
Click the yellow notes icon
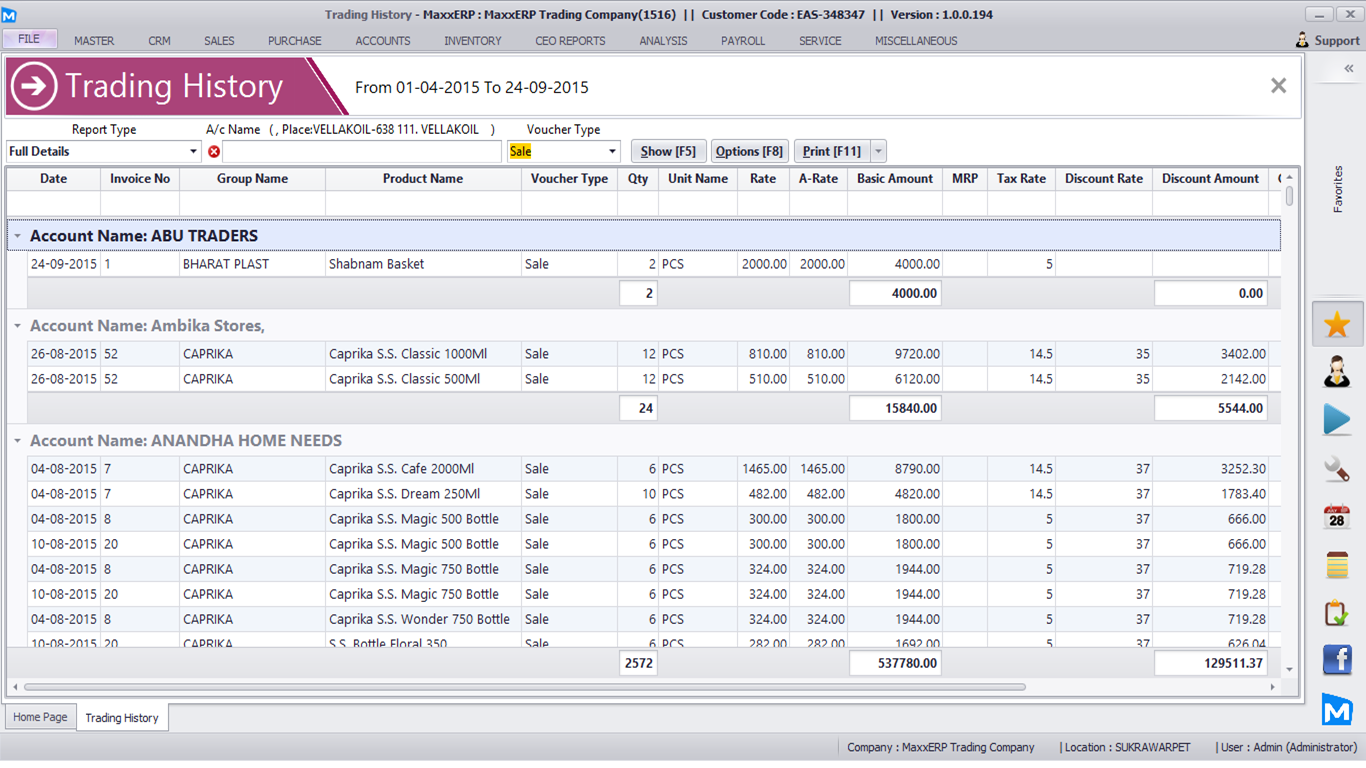pyautogui.click(x=1337, y=565)
